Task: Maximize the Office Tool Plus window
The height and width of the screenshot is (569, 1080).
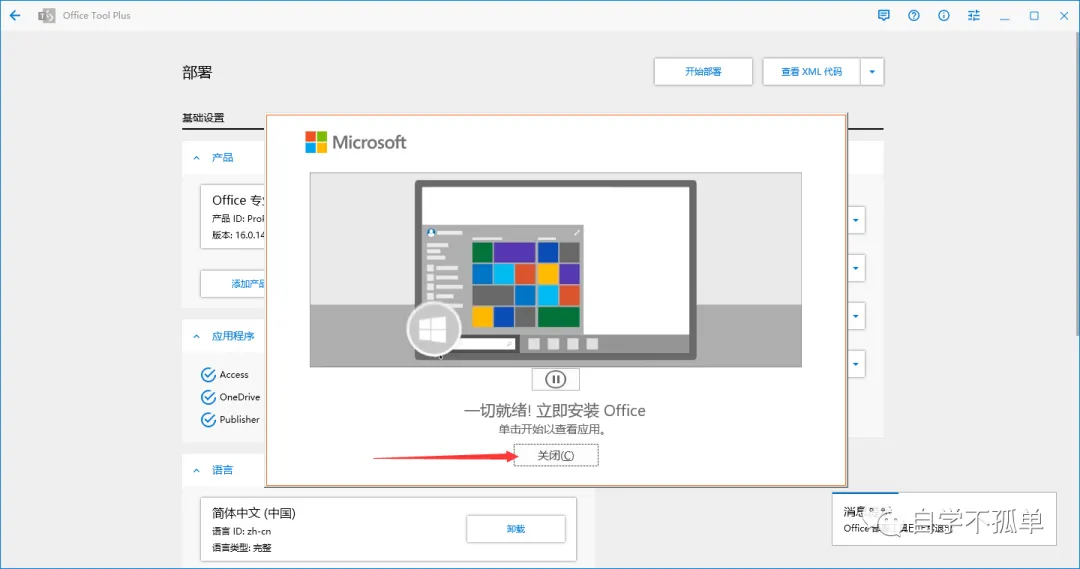Action: tap(1034, 15)
